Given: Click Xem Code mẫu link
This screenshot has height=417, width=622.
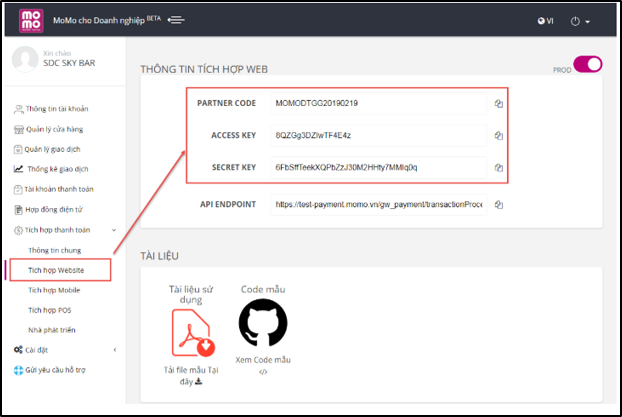Looking at the screenshot, I should pyautogui.click(x=263, y=360).
